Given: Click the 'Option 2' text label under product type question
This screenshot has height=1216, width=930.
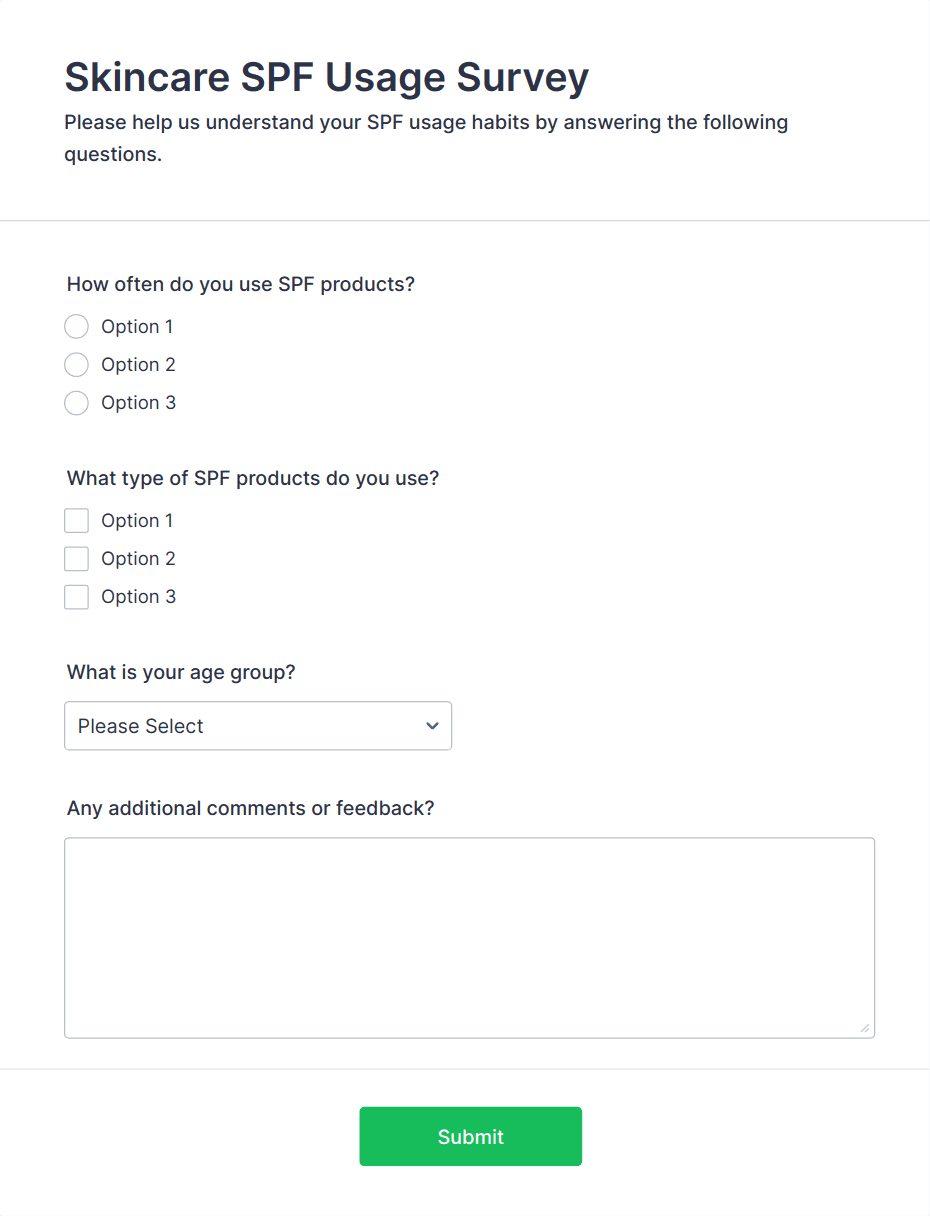Looking at the screenshot, I should [x=138, y=559].
